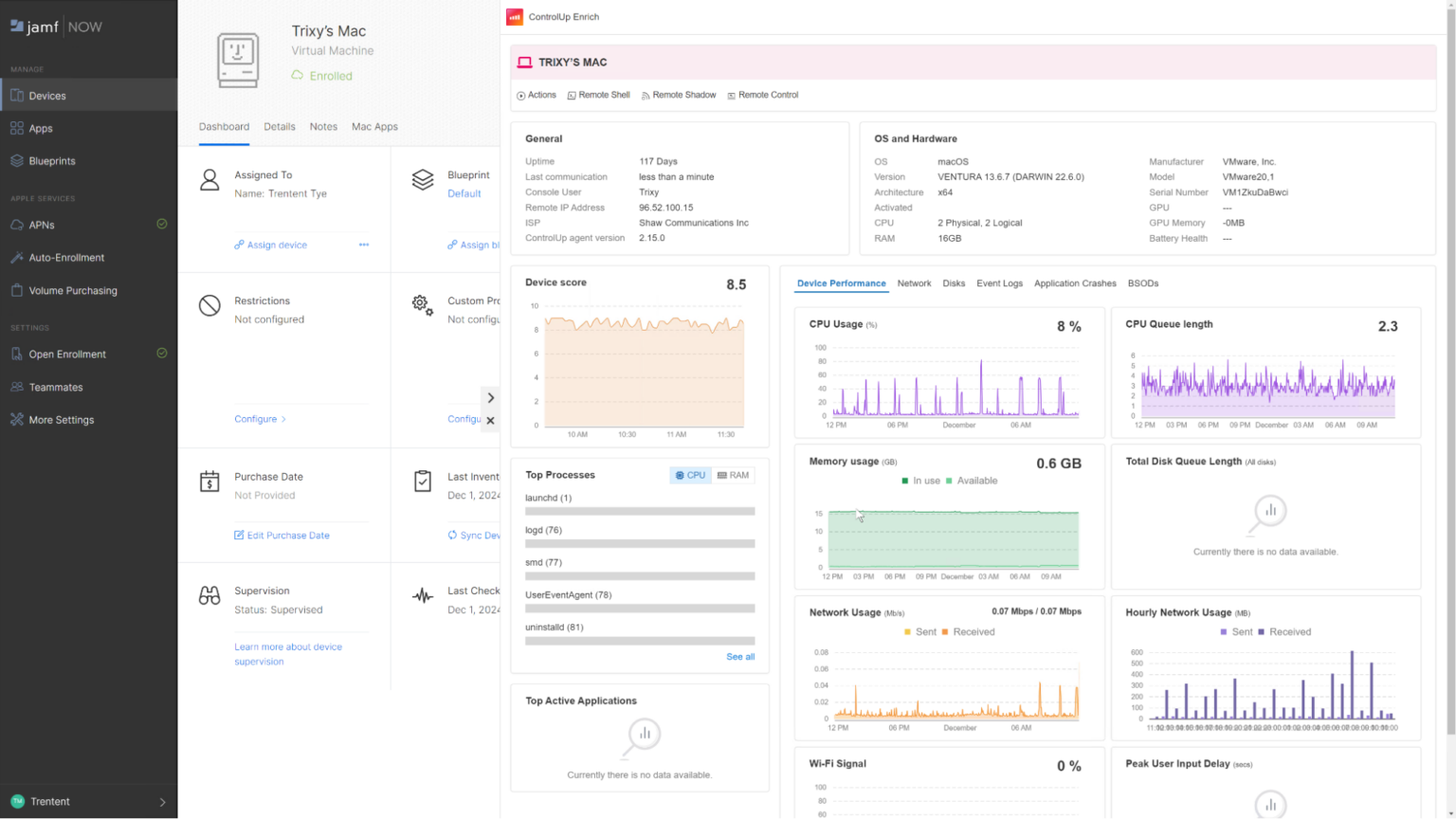Open the ellipsis menu beside Assign device
This screenshot has height=819, width=1456.
[363, 245]
